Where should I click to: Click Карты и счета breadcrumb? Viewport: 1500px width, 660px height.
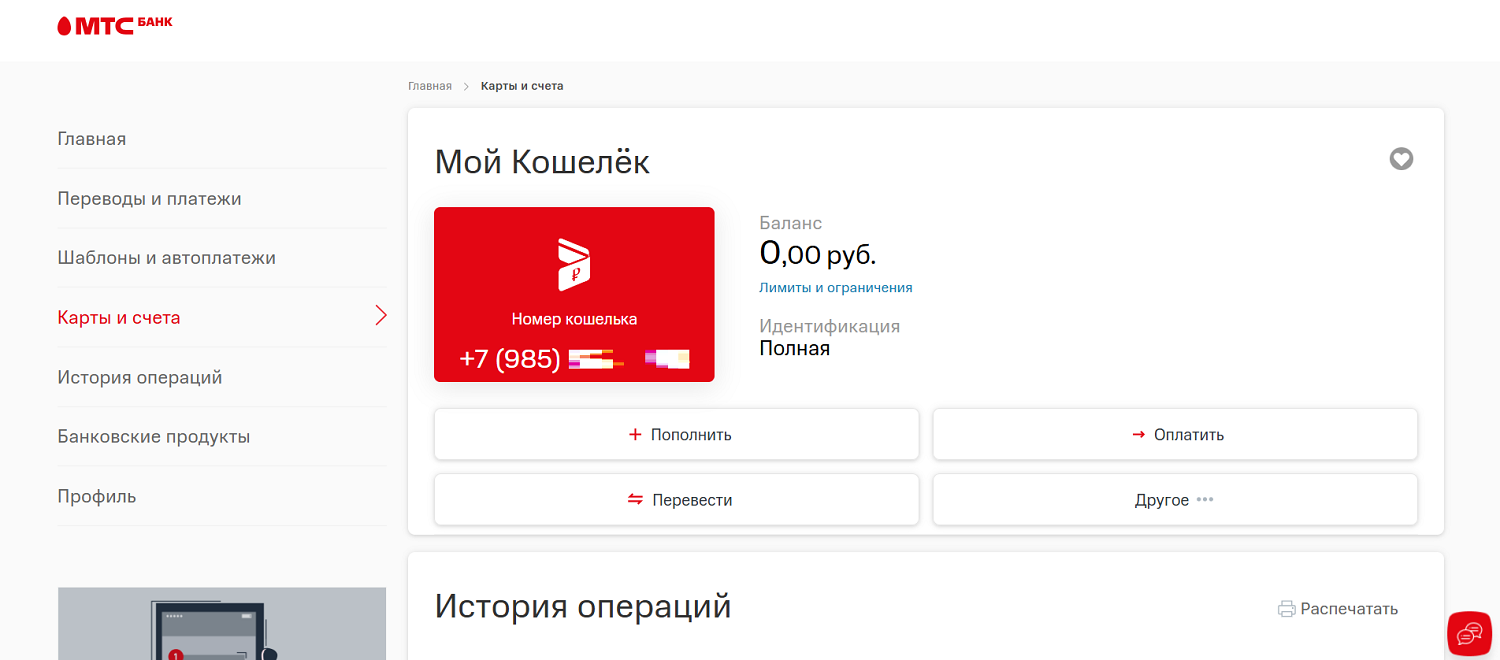[x=522, y=86]
